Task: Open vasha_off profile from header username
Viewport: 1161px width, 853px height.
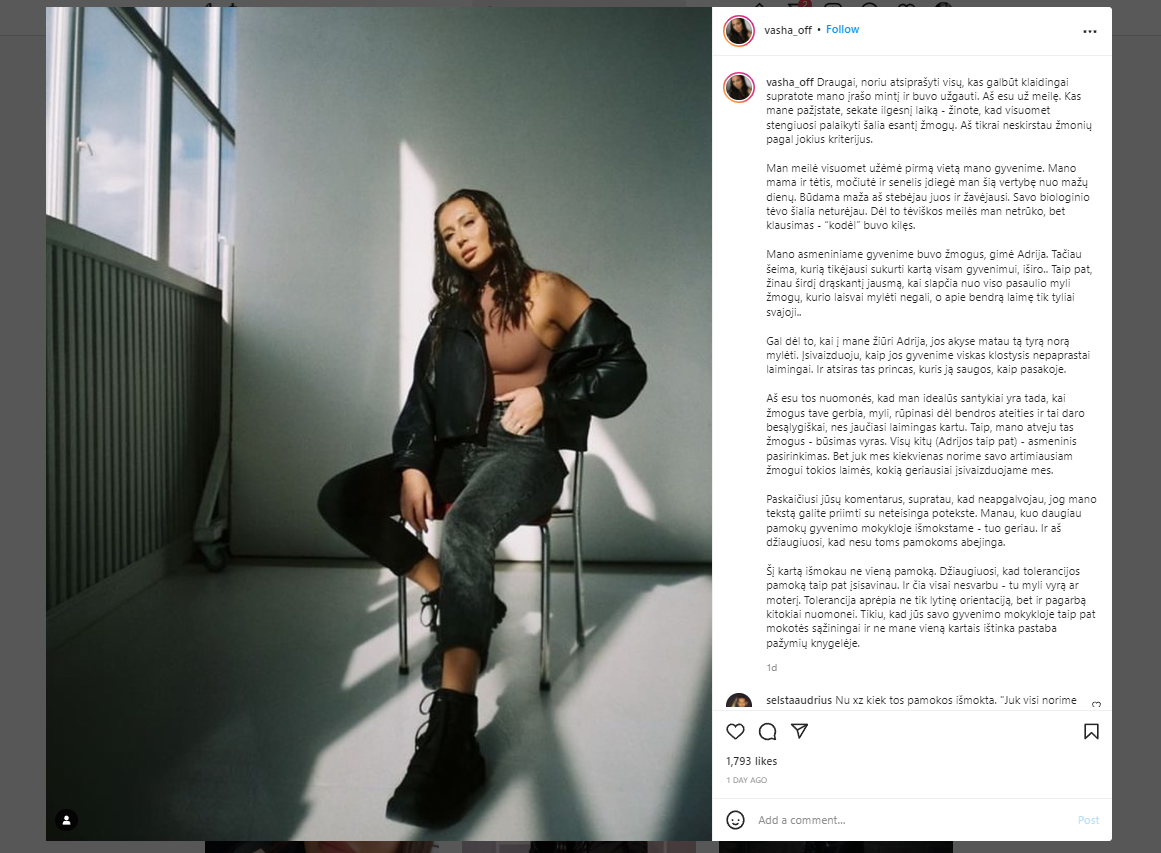Action: pyautogui.click(x=788, y=30)
